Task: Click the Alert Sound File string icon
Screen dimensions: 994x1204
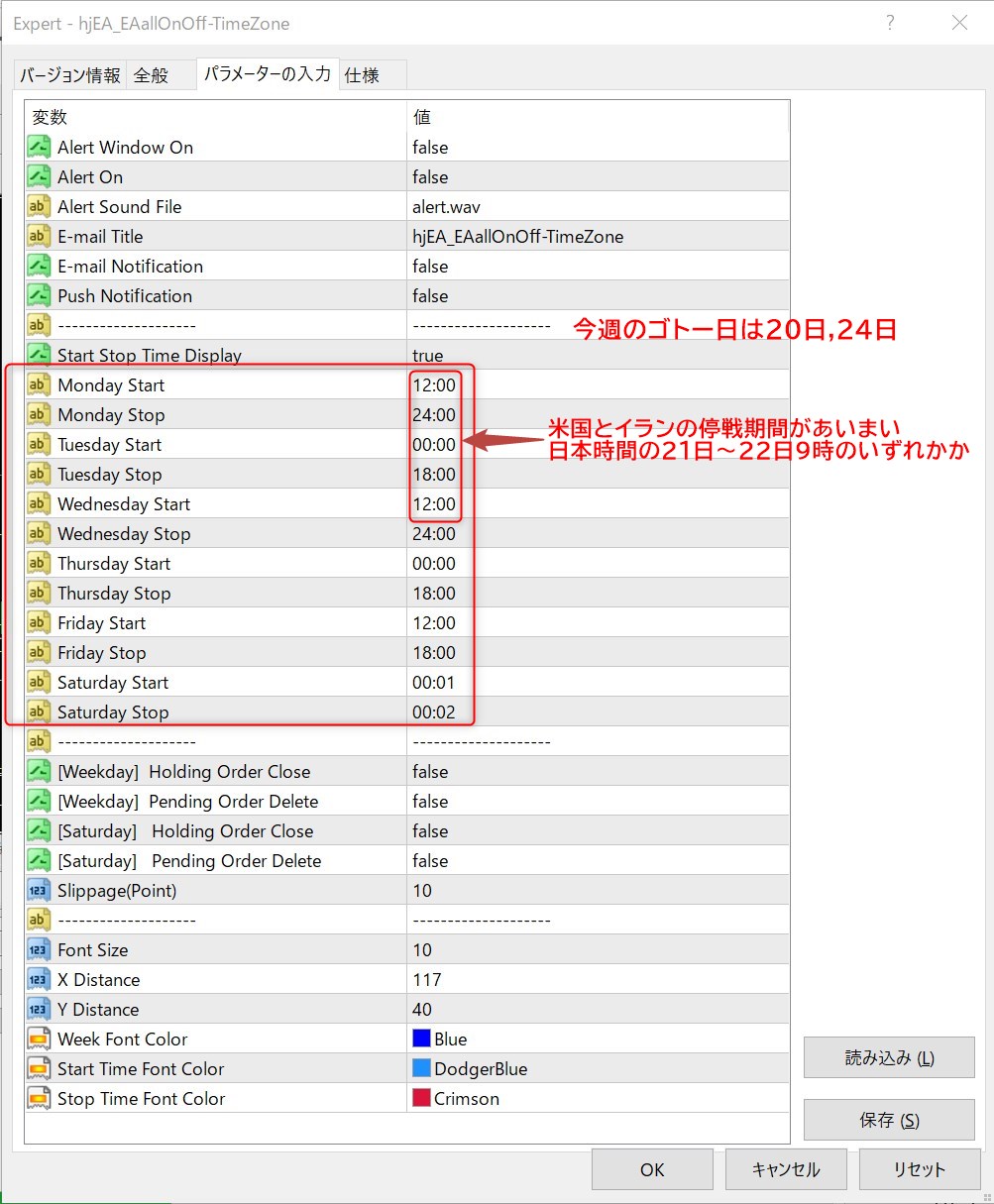Action: pos(39,207)
